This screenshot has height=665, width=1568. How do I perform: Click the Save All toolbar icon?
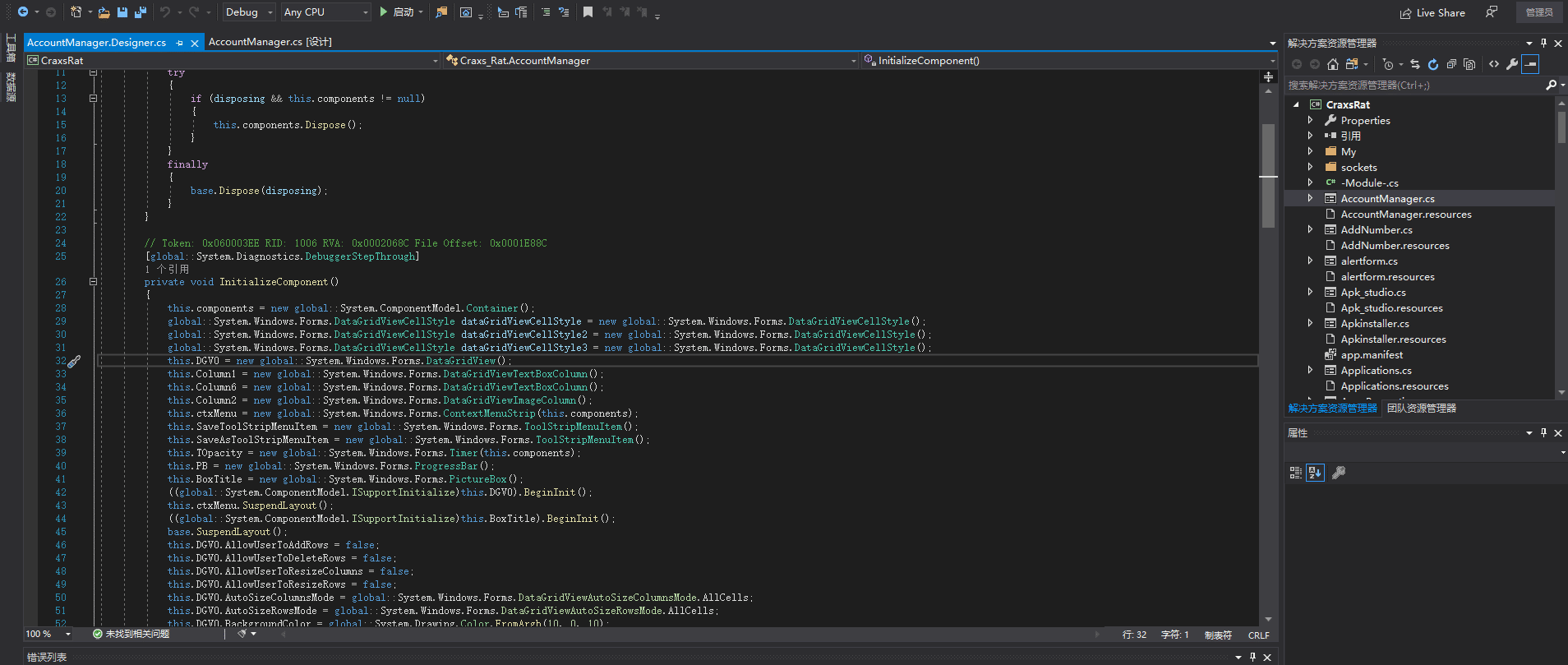(x=140, y=12)
